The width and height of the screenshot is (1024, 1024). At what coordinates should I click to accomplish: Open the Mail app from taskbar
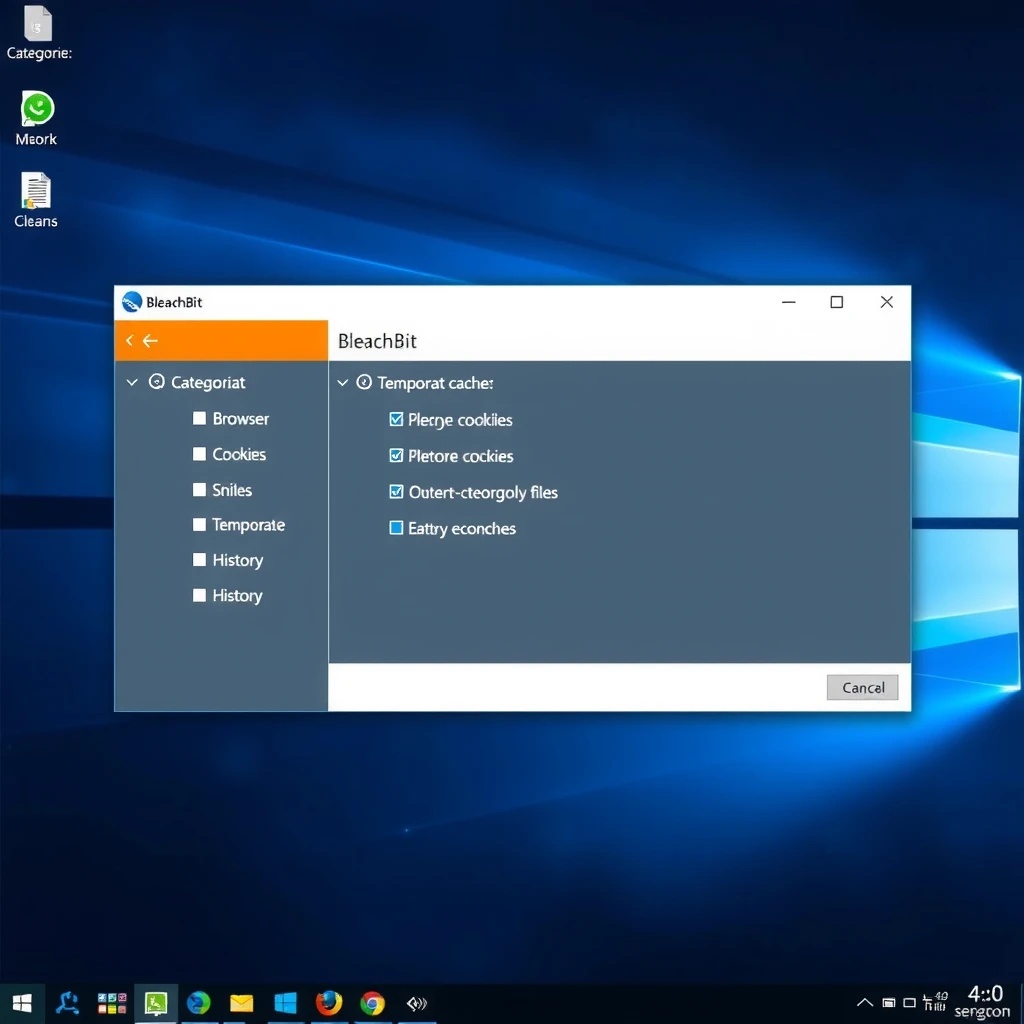click(x=242, y=1003)
